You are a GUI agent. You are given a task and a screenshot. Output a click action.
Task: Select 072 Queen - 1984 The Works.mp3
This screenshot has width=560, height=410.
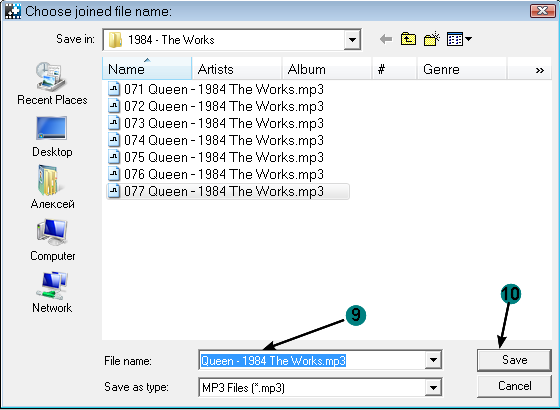point(224,106)
